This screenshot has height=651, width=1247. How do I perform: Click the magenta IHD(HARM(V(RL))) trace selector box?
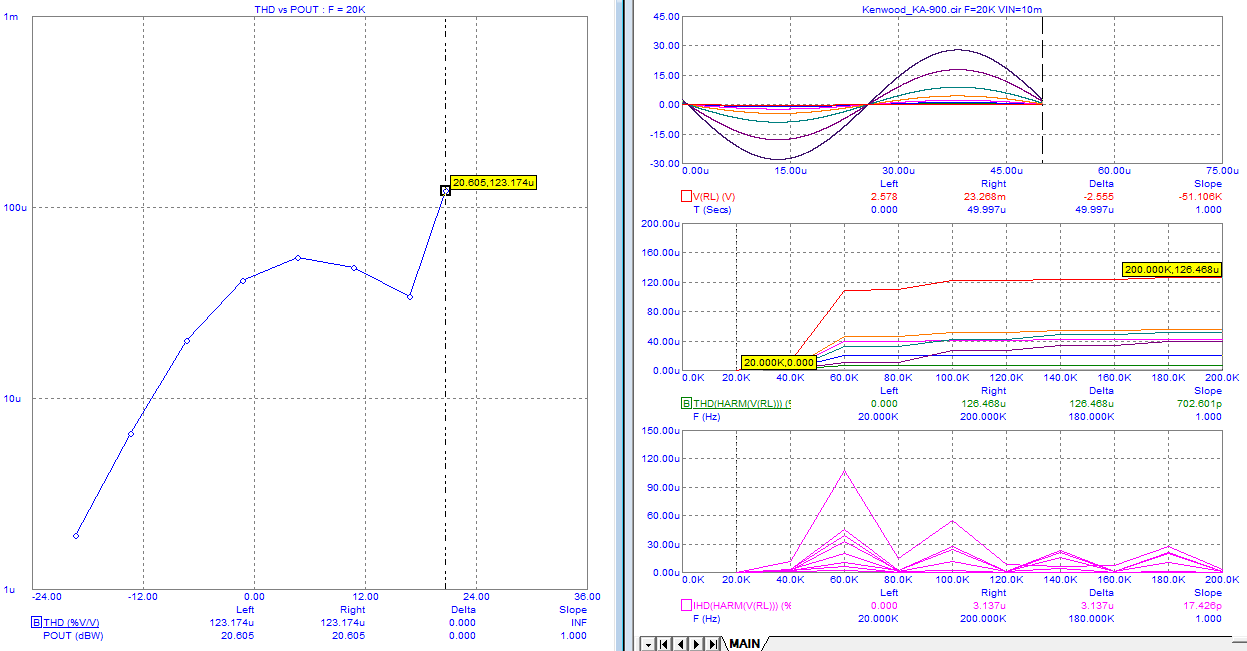686,605
